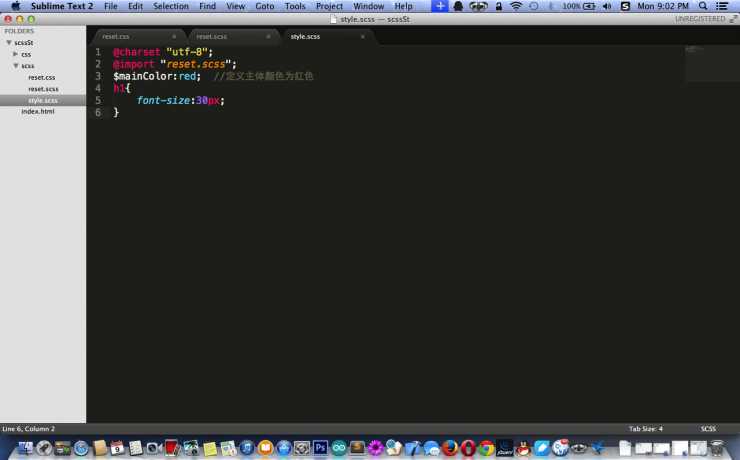Open Spotlight search magnifier
Image resolution: width=740 pixels, height=460 pixels.
coord(703,6)
